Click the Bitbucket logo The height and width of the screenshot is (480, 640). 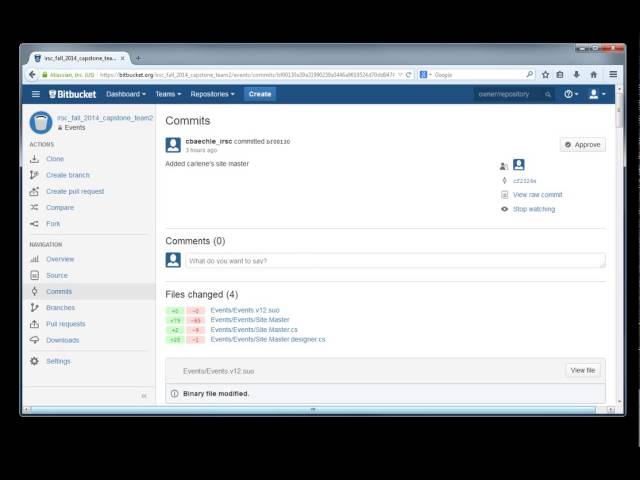tap(73, 94)
